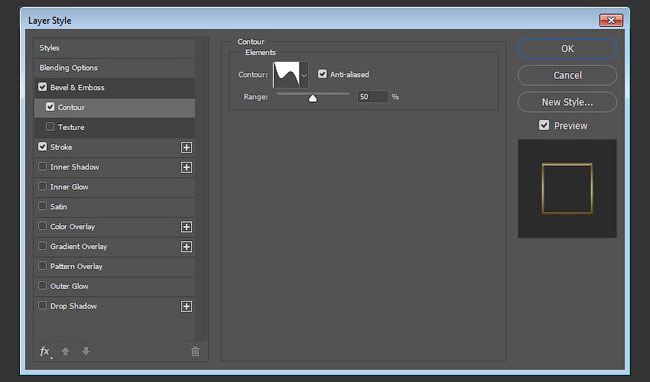Close the Layer Style dialog
Screen dimensions: 650x382
click(x=611, y=20)
